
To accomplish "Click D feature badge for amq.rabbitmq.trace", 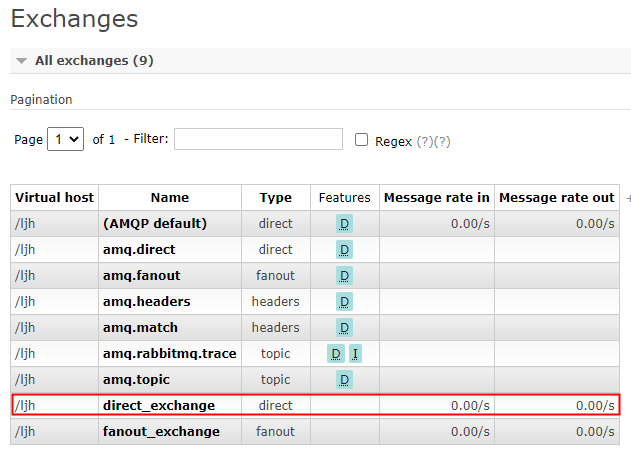I will click(x=336, y=354).
